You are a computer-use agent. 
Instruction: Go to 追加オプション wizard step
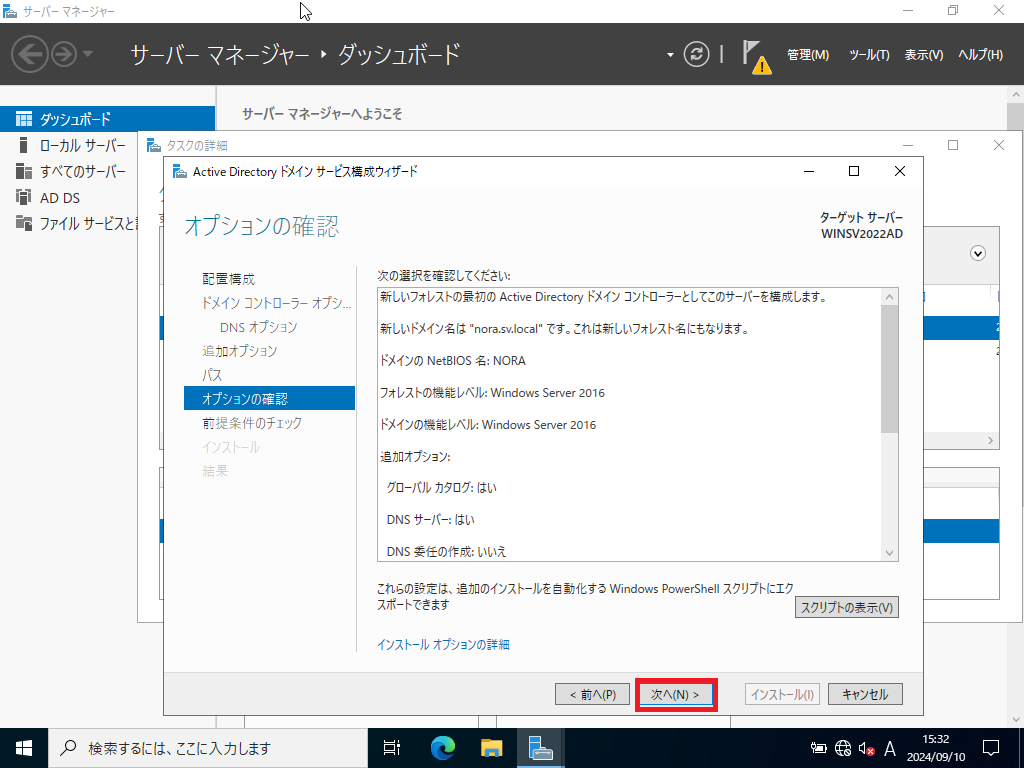pos(240,351)
